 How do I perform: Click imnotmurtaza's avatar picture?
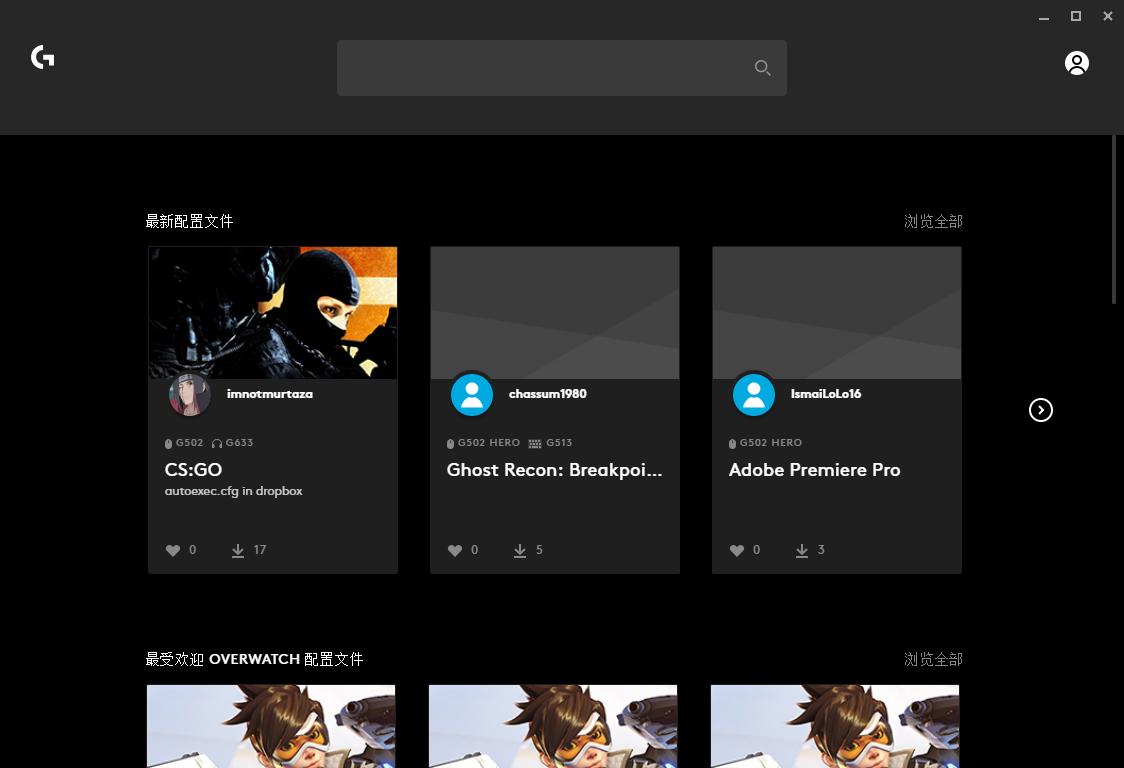(x=190, y=395)
